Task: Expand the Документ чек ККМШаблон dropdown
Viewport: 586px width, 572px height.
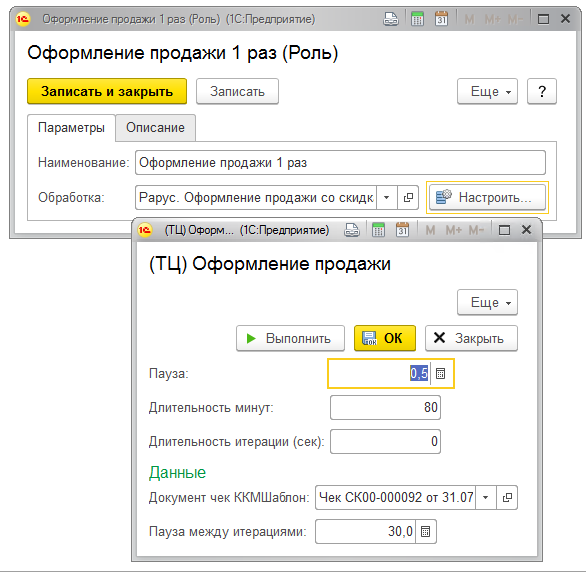Action: [x=485, y=497]
